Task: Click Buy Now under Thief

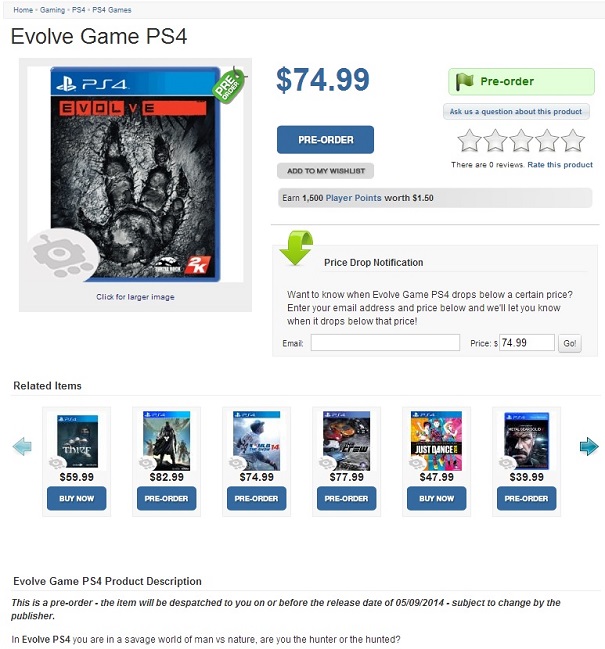Action: pyautogui.click(x=77, y=498)
